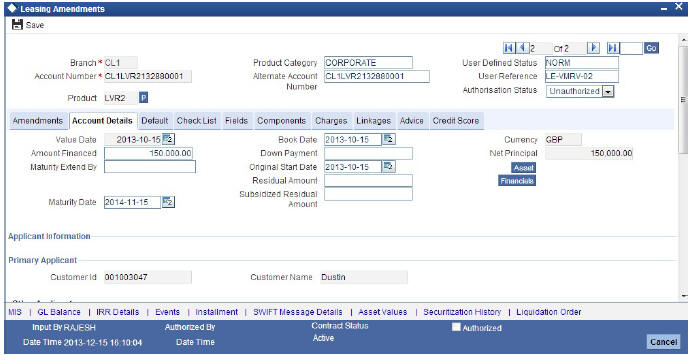Viewport: 694px width, 363px height.
Task: Open Maturity Date calendar picker
Action: click(x=168, y=202)
